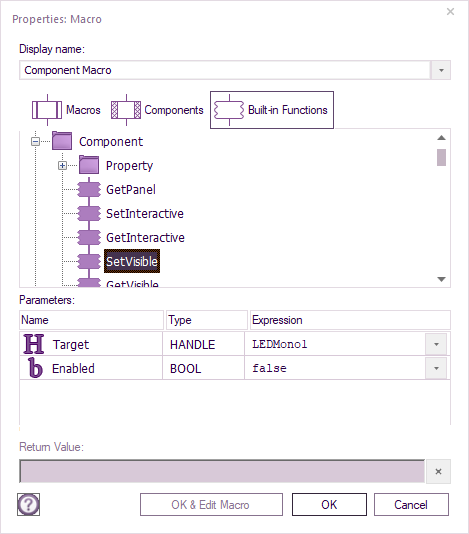Open the Display name dropdown
This screenshot has height=534, width=469.
click(x=441, y=70)
